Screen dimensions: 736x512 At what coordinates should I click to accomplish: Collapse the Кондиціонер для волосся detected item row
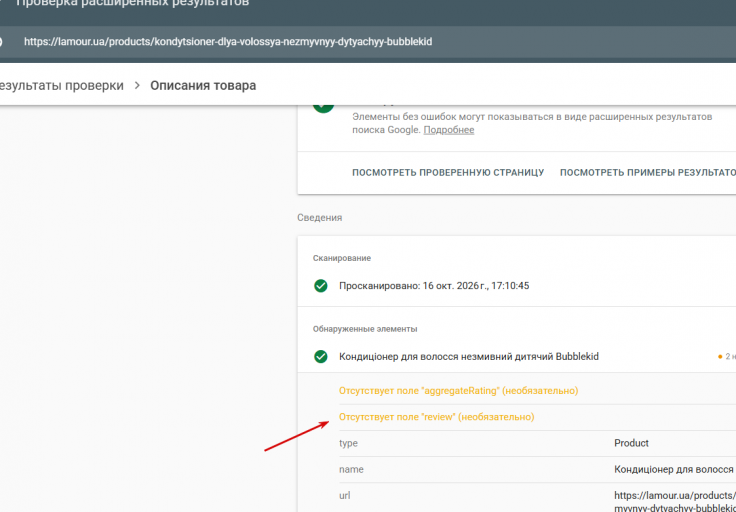tap(516, 357)
